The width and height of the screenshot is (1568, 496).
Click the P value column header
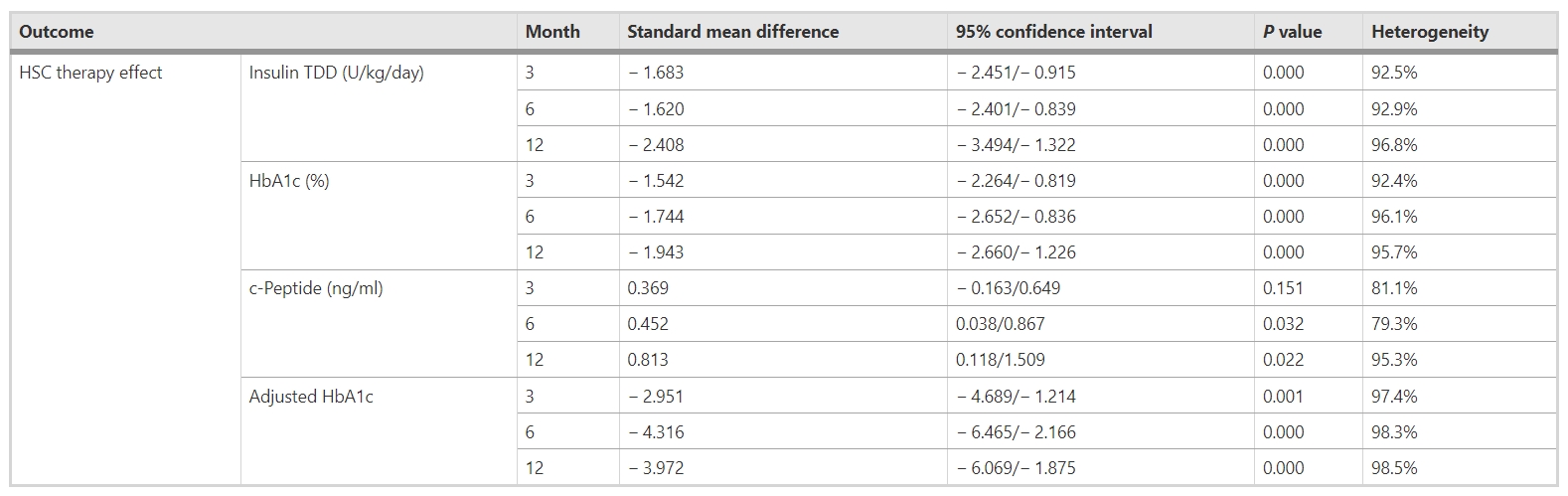pyautogui.click(x=1292, y=32)
